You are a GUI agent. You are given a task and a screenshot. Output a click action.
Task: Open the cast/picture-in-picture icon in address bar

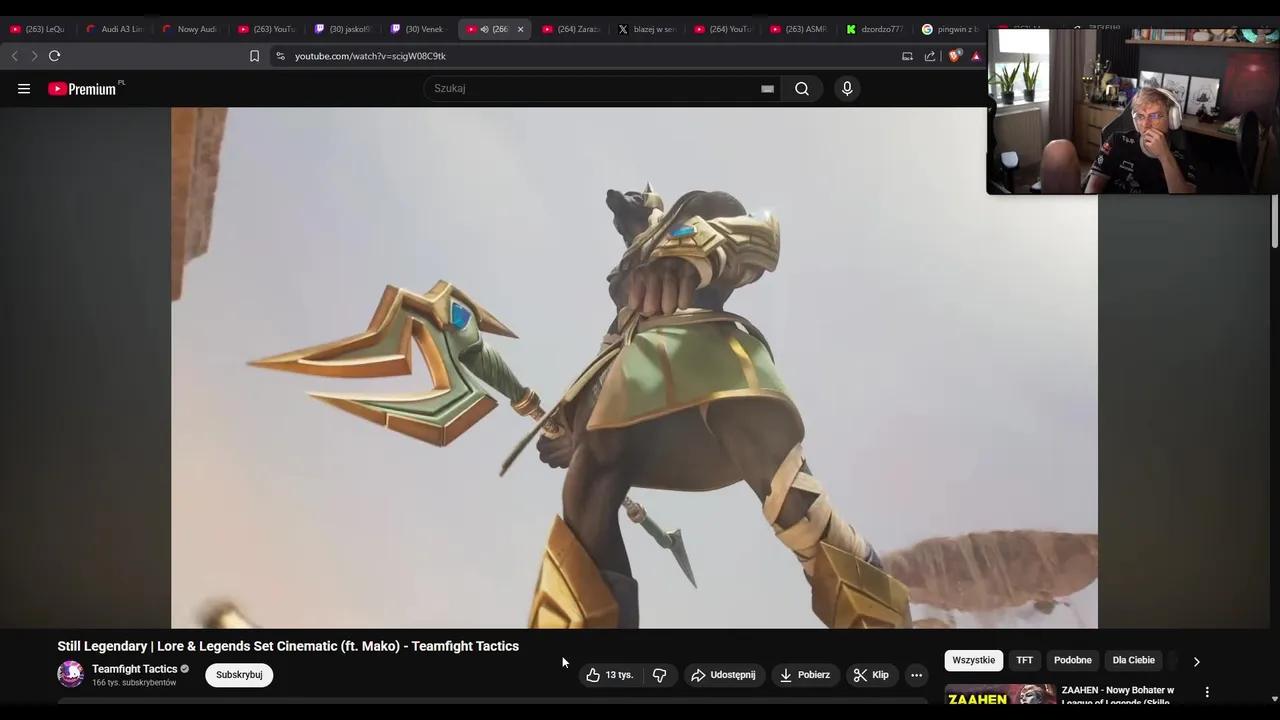907,56
